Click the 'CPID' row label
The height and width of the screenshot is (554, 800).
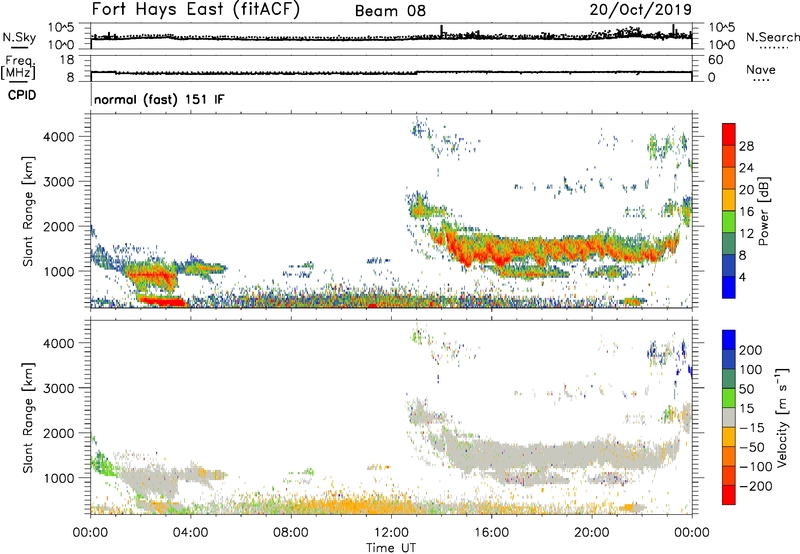pos(22,95)
